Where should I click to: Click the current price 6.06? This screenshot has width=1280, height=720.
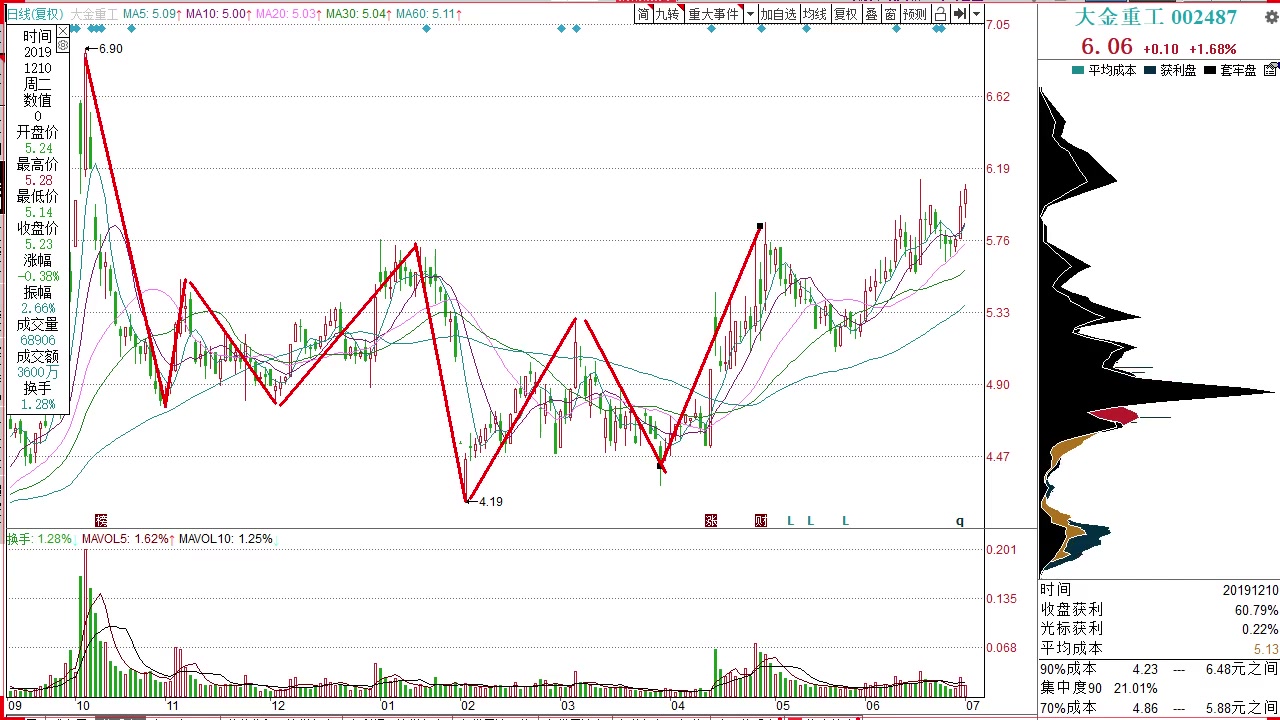pos(1107,47)
